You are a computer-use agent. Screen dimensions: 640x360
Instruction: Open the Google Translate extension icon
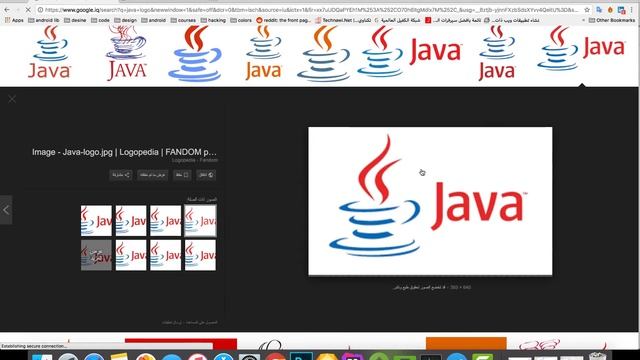click(x=599, y=10)
